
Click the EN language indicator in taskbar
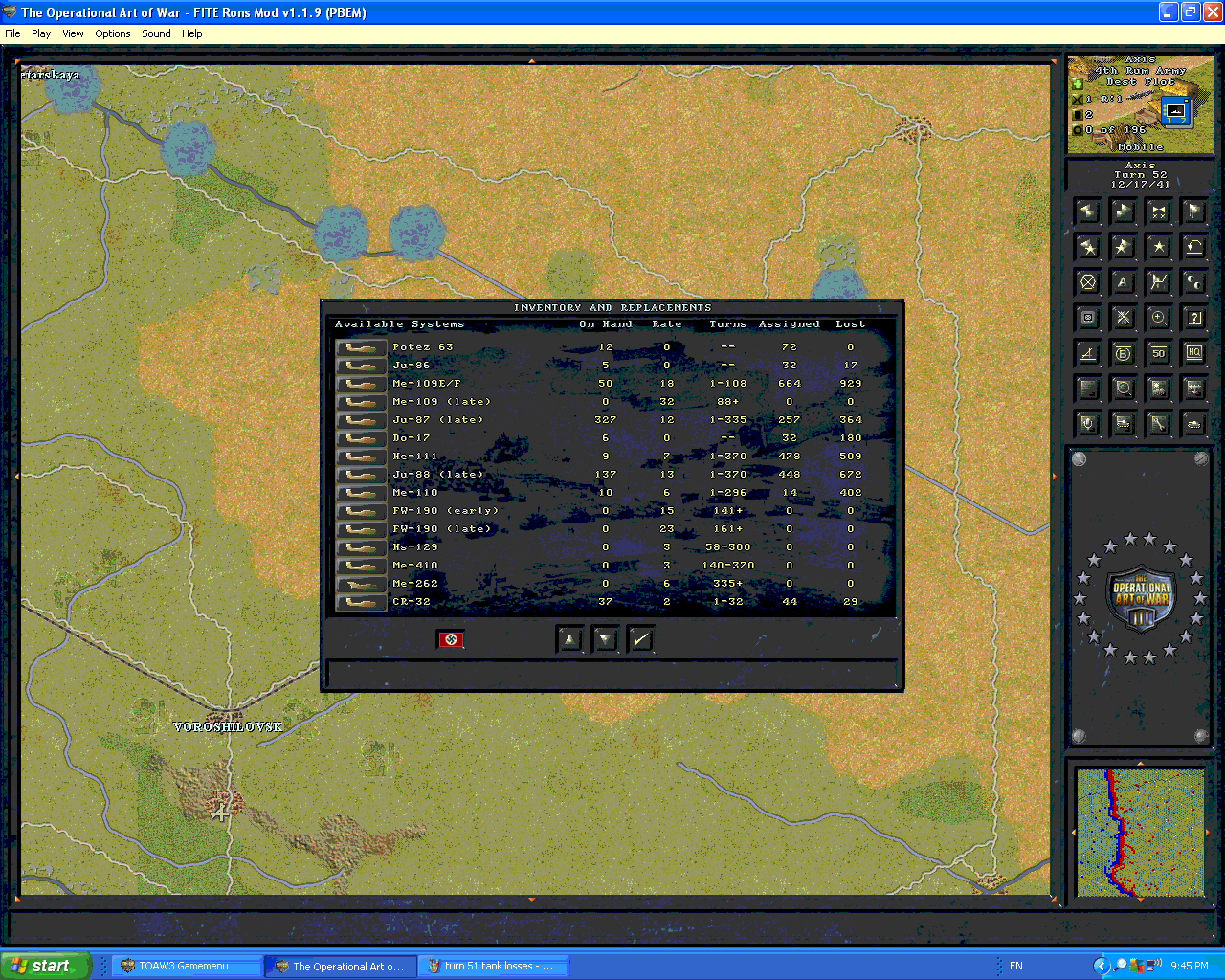[1016, 967]
